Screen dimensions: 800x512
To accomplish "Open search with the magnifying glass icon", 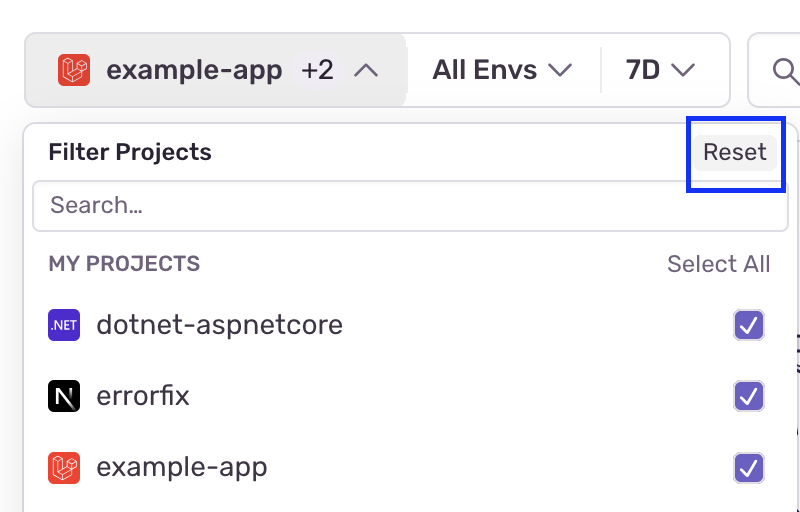I will click(785, 70).
